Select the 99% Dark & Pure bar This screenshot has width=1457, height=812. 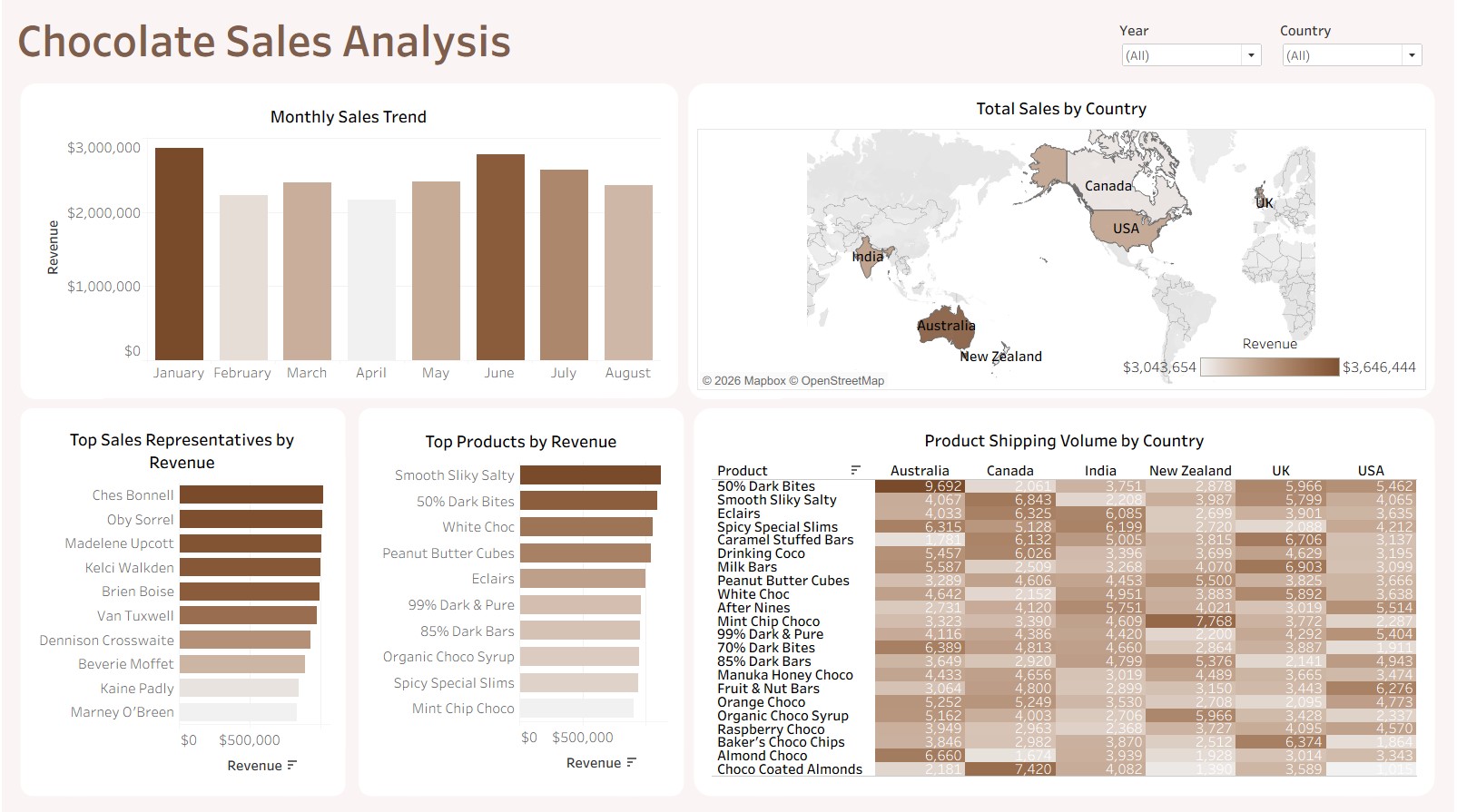(x=580, y=604)
